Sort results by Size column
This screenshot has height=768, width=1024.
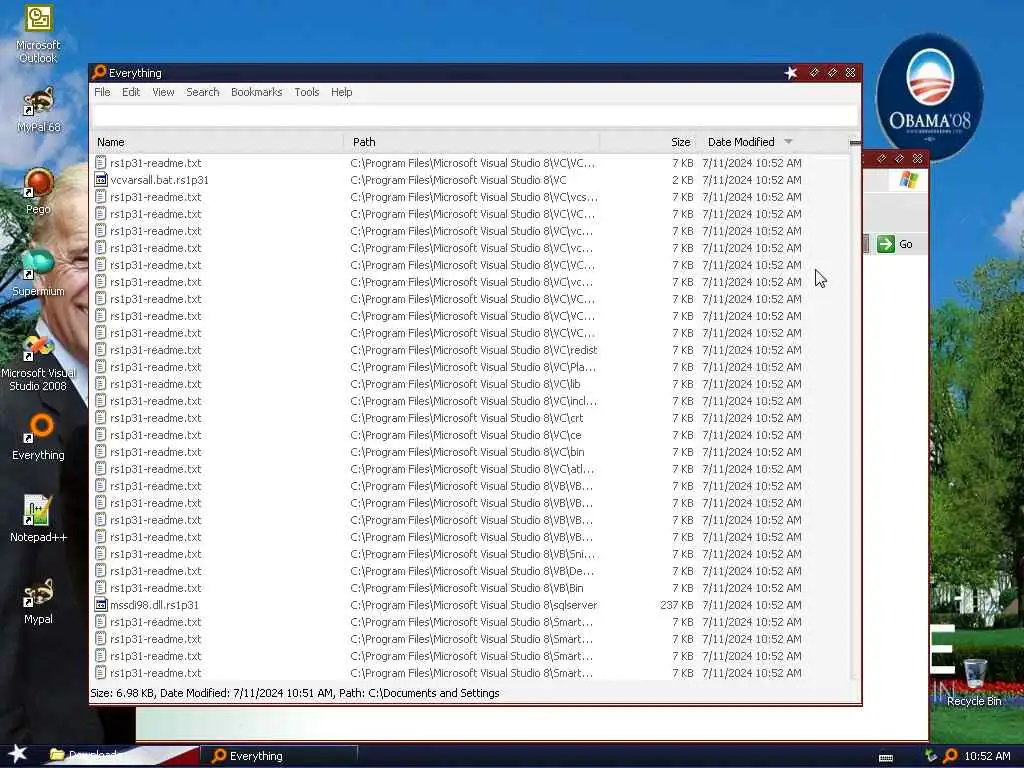[647, 142]
